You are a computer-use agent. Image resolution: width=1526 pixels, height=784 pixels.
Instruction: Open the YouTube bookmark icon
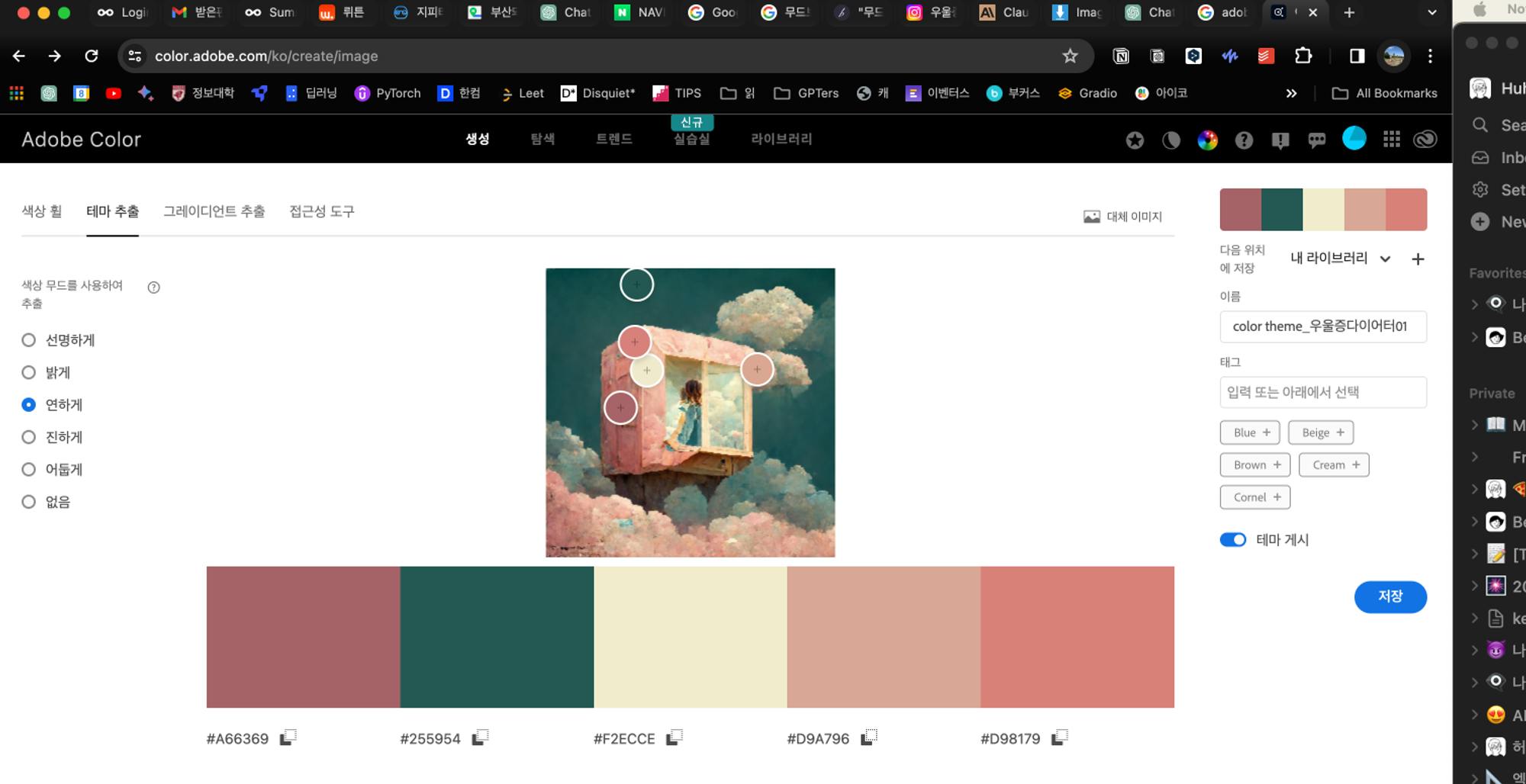114,93
